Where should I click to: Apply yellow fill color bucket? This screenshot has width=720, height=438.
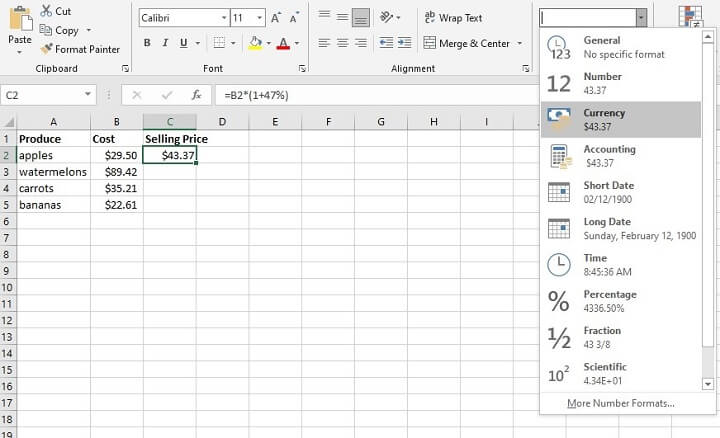point(255,43)
